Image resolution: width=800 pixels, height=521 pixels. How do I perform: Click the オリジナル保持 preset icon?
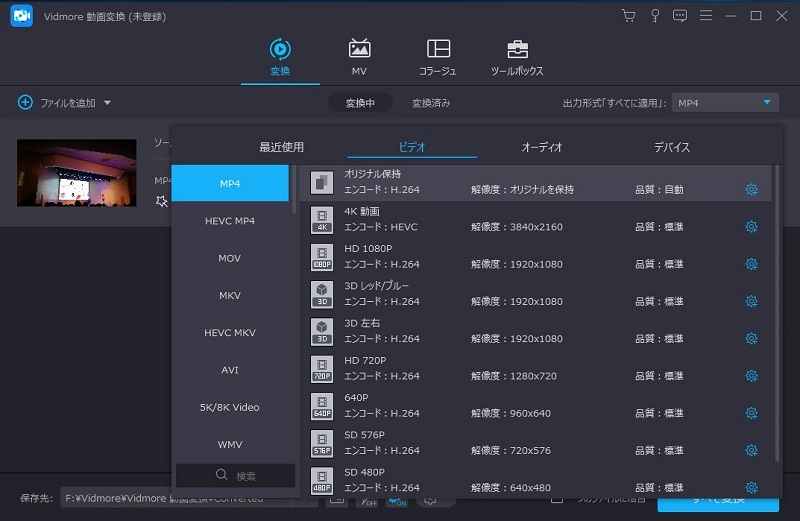[322, 183]
